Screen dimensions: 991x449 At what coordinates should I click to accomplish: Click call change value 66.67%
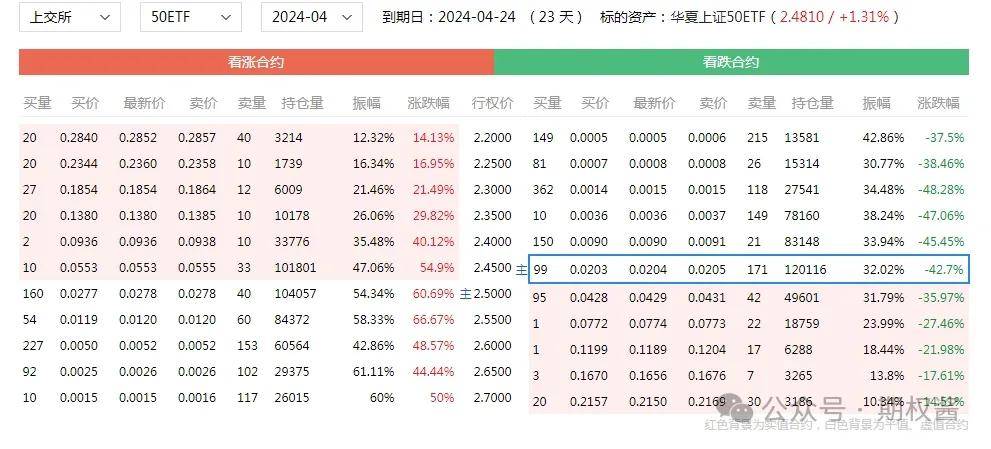[x=433, y=319]
